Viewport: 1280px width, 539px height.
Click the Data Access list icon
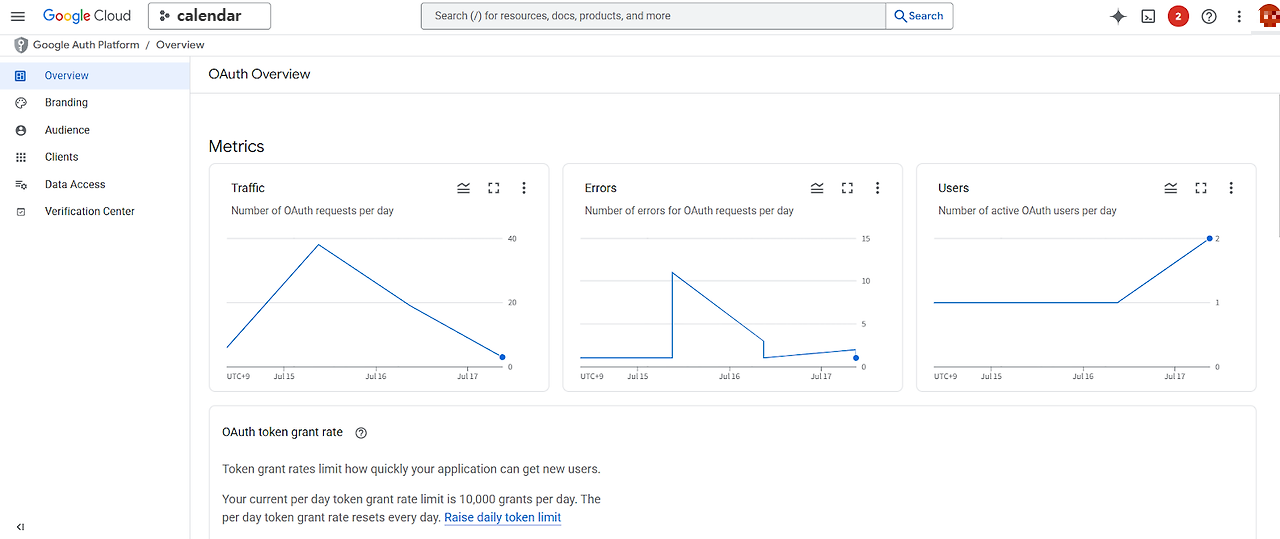20,184
